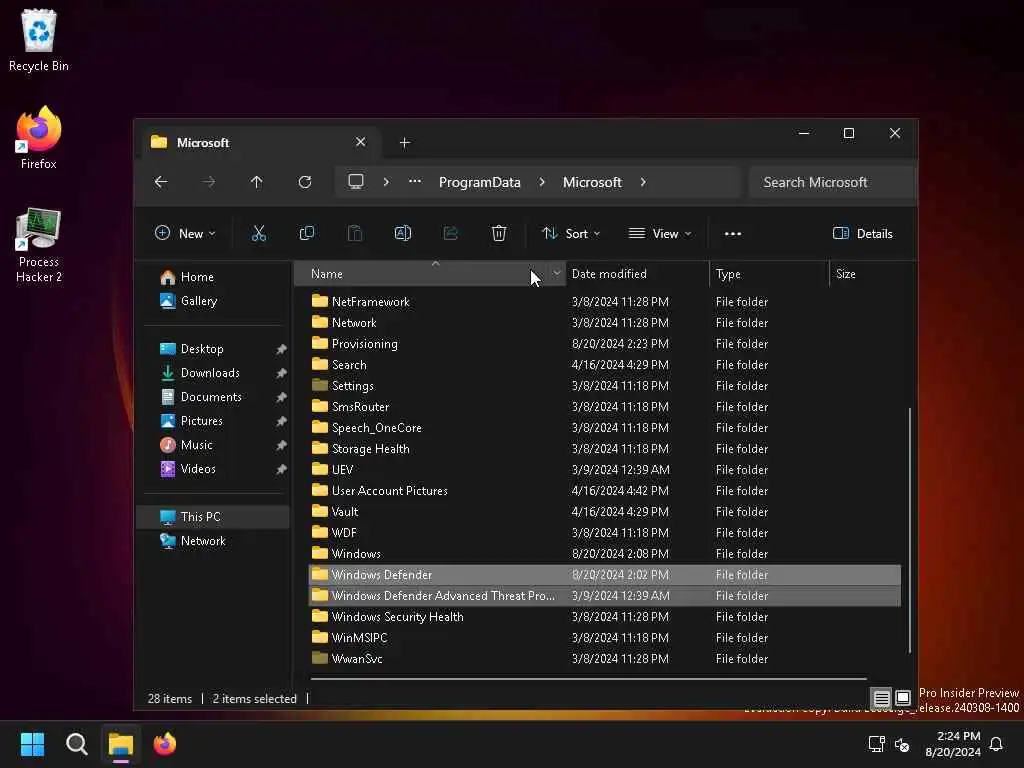Screen dimensions: 1024x768
Task: Select the Provisioning folder row
Action: click(x=604, y=344)
